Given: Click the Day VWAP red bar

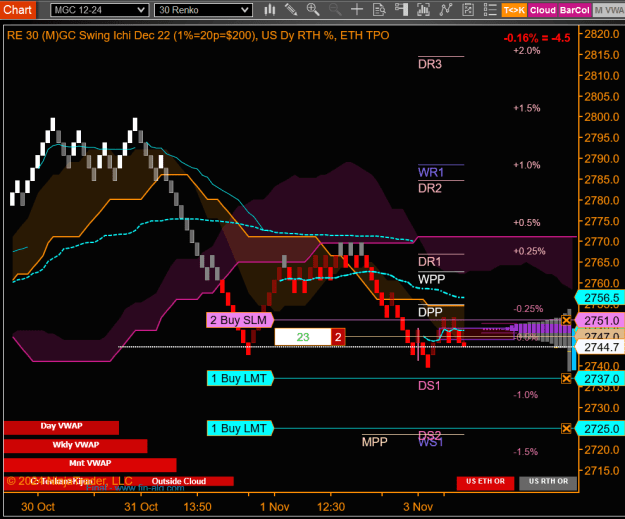Looking at the screenshot, I should pos(61,427).
